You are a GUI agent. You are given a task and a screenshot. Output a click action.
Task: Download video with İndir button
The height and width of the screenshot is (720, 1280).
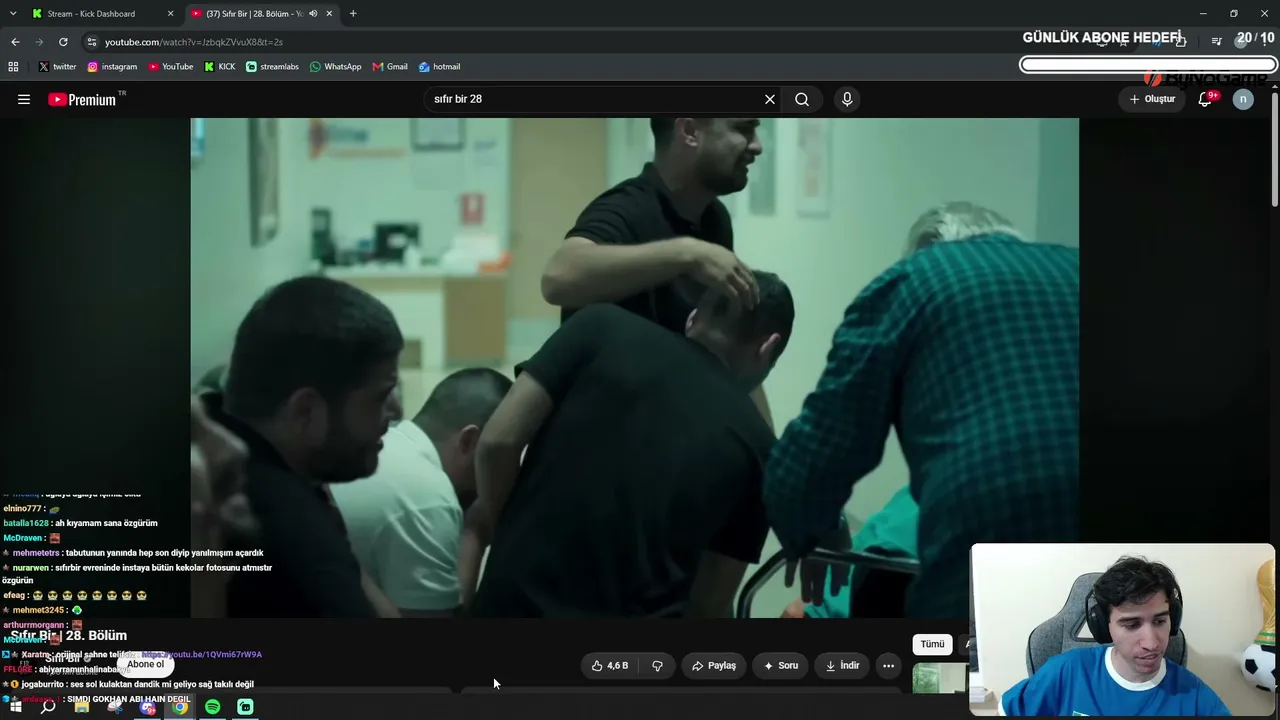pyautogui.click(x=843, y=666)
